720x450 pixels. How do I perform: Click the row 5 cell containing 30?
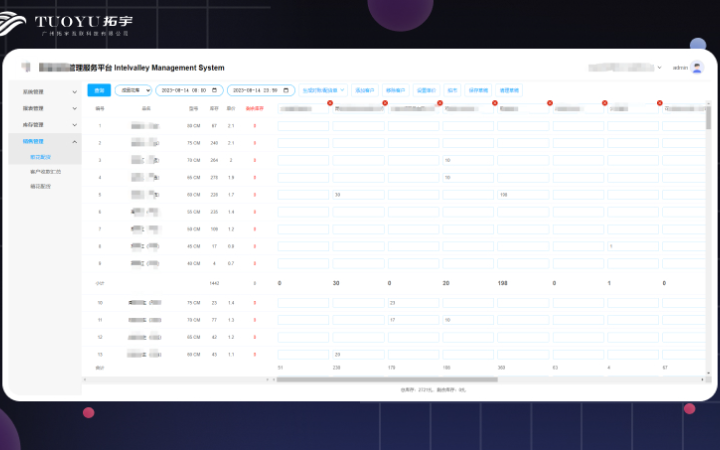tap(359, 195)
